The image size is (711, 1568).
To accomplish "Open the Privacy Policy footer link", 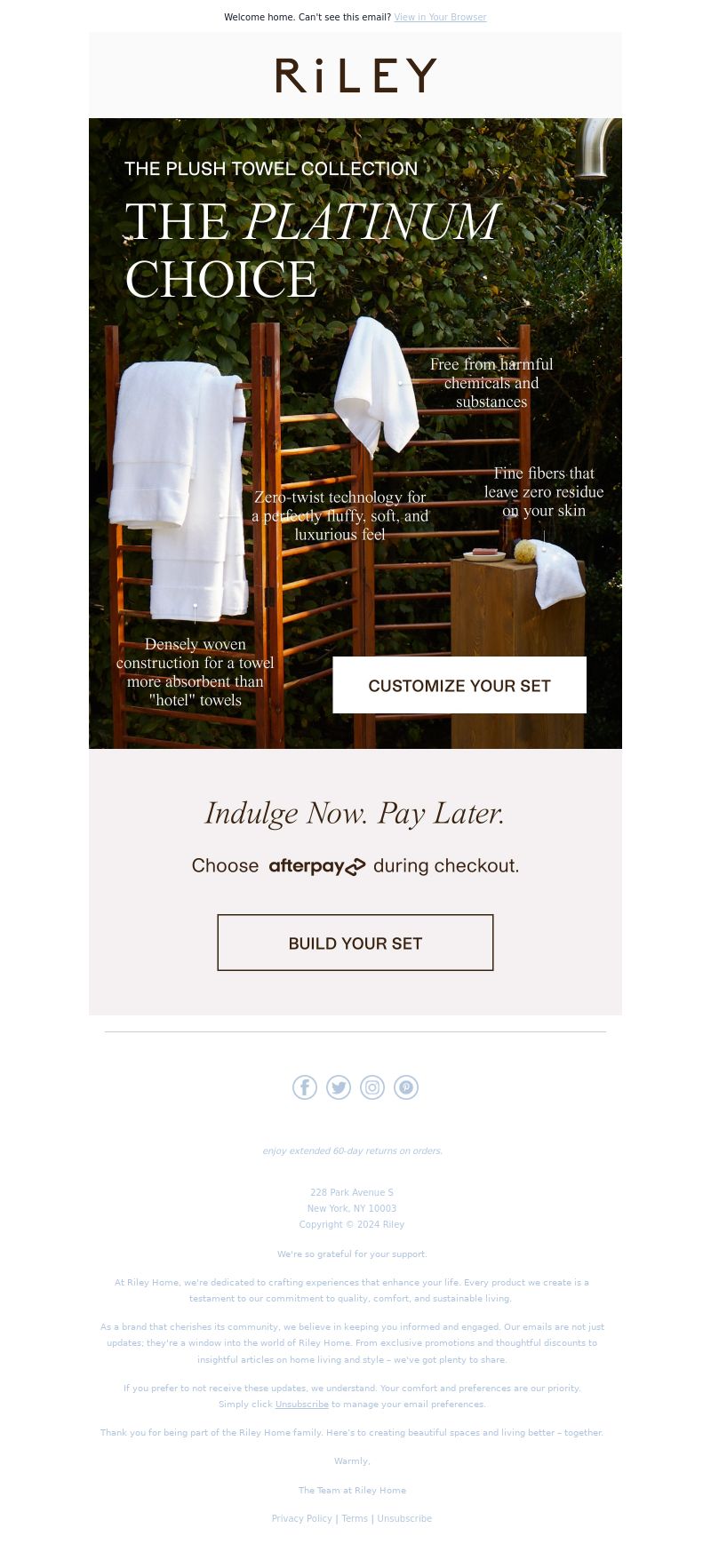I will click(x=301, y=1518).
